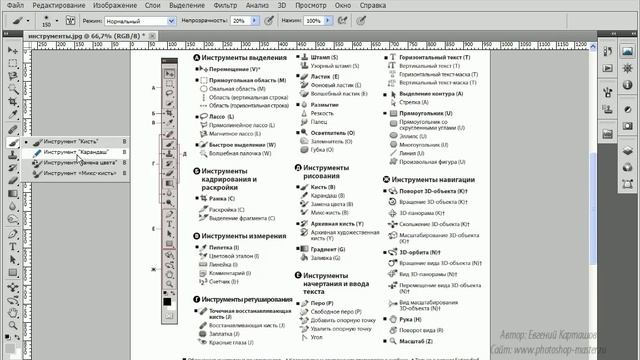This screenshot has height=360, width=640.
Task: Reset default foreground and background colors
Action: coord(8,337)
